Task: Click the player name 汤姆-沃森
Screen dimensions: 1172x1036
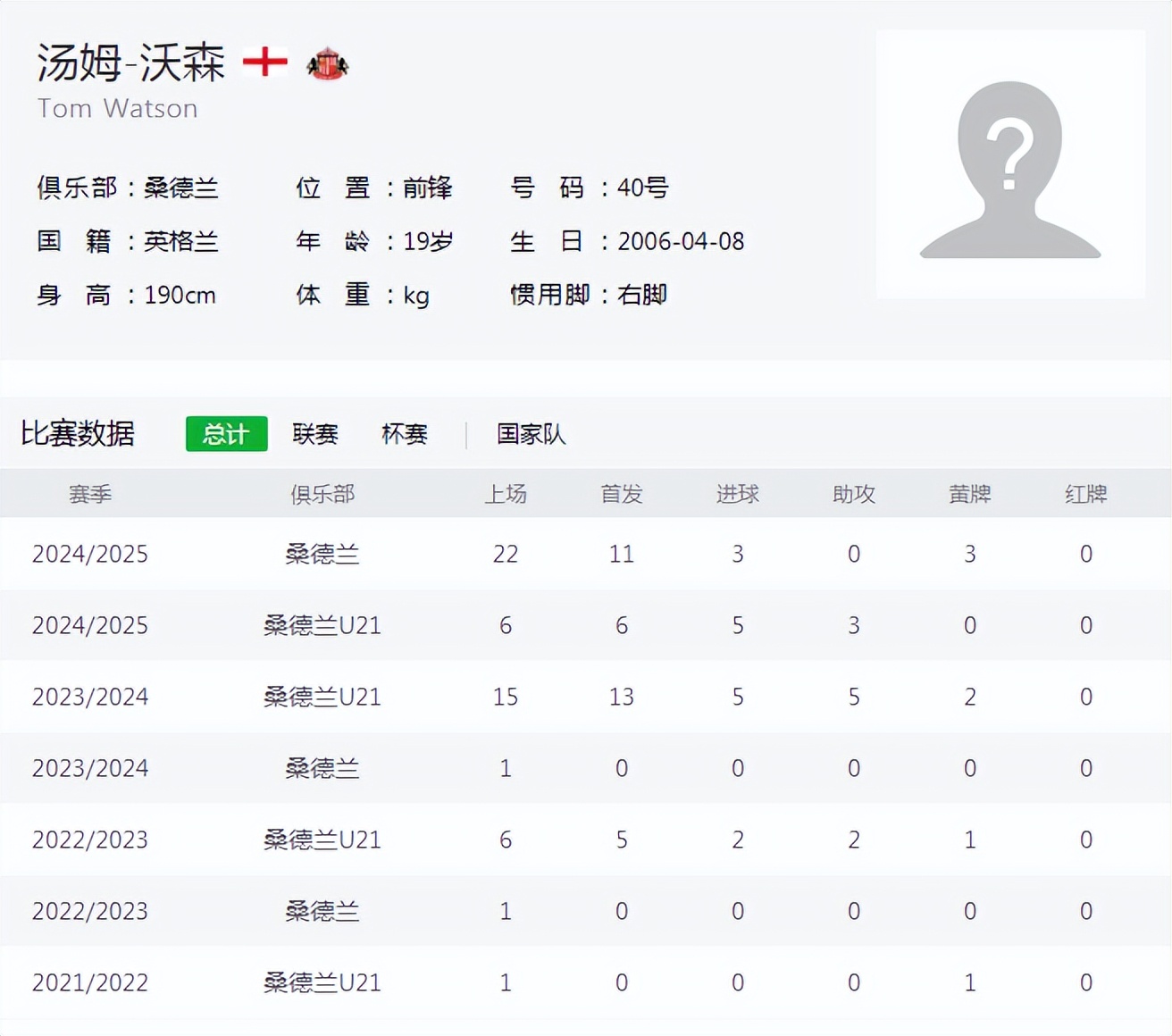Action: pyautogui.click(x=131, y=63)
